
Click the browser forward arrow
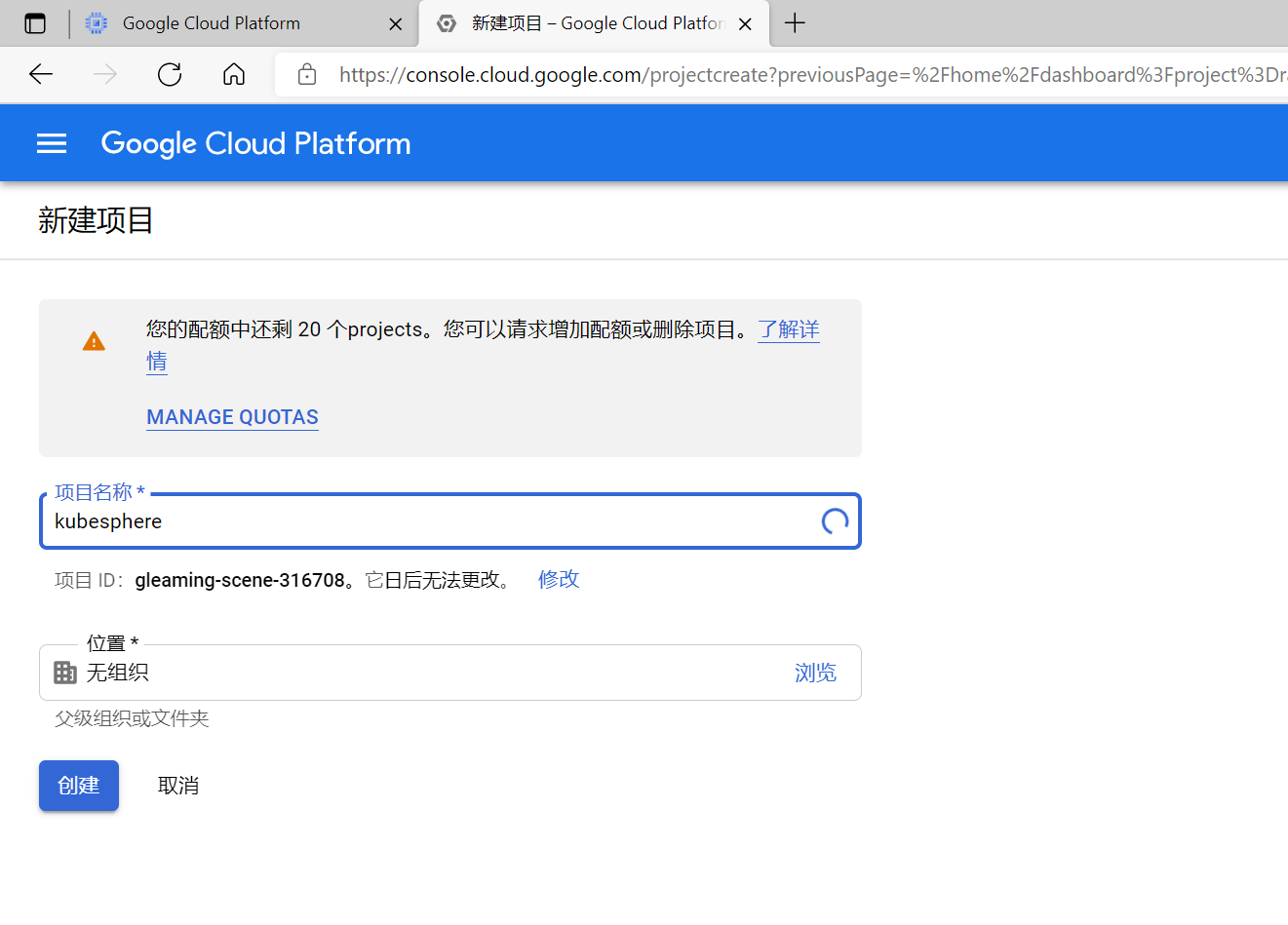[x=105, y=74]
